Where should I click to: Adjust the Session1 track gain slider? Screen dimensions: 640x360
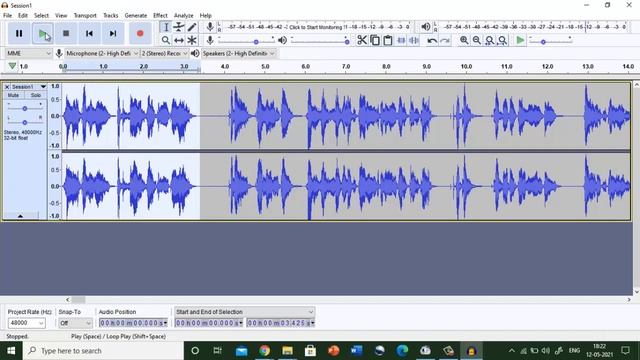coord(24,108)
